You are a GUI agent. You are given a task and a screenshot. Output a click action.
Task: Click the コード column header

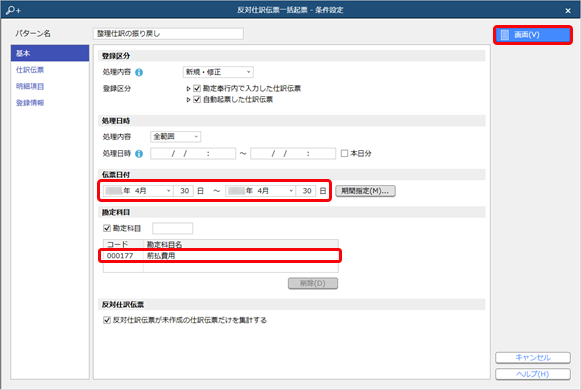pyautogui.click(x=123, y=244)
